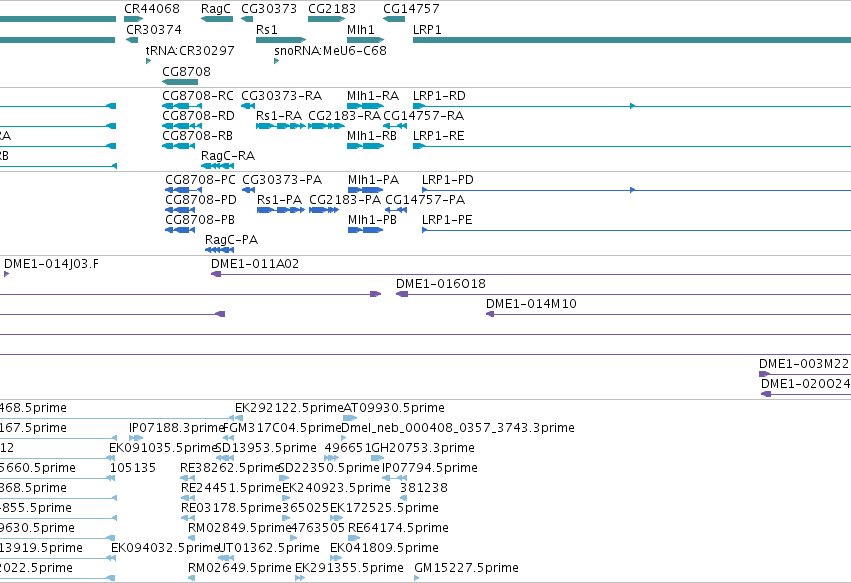Select the Rs1 gene feature bar
The width and height of the screenshot is (851, 583).
click(281, 40)
